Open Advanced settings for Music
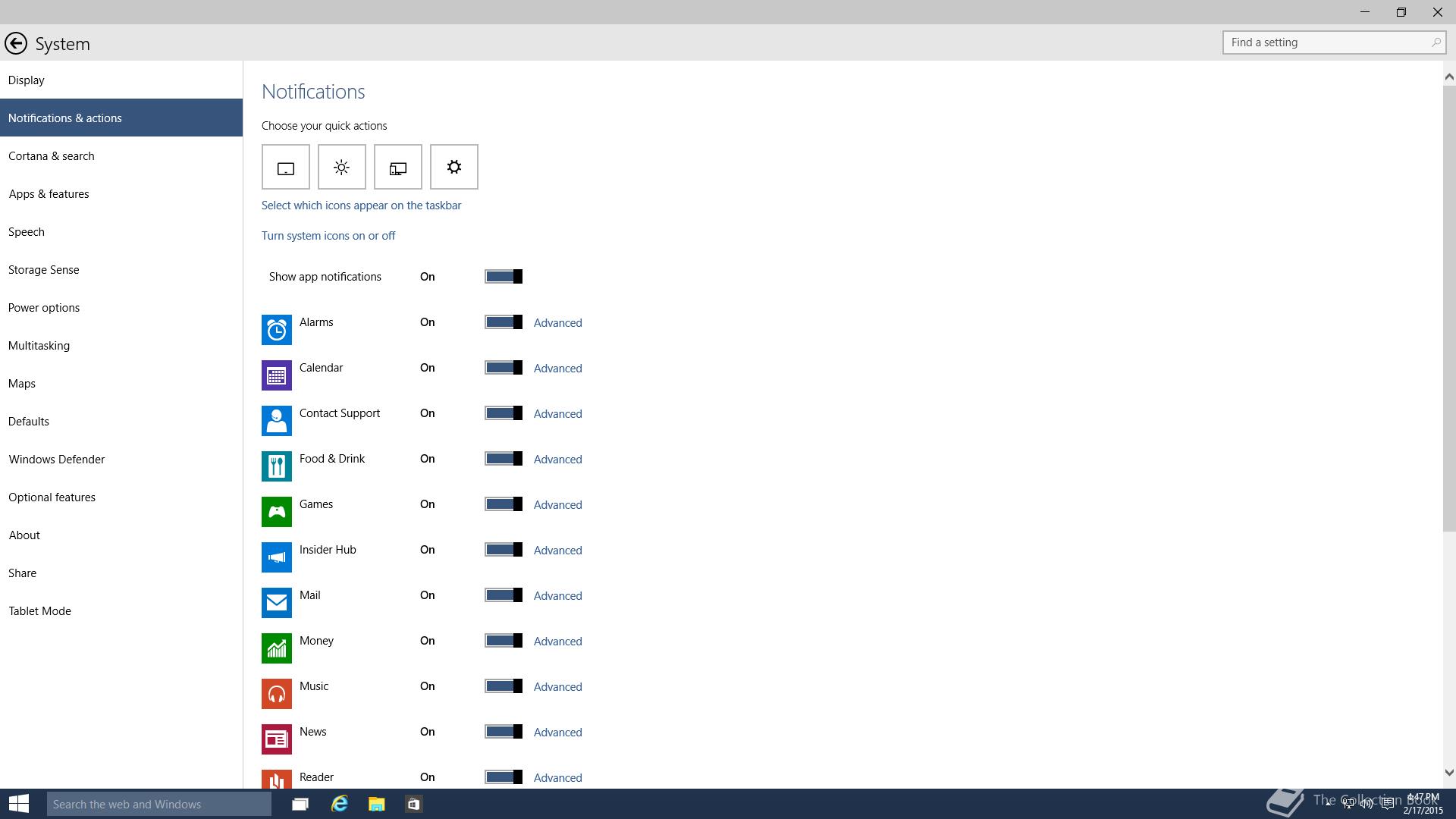Image resolution: width=1456 pixels, height=819 pixels. tap(558, 687)
